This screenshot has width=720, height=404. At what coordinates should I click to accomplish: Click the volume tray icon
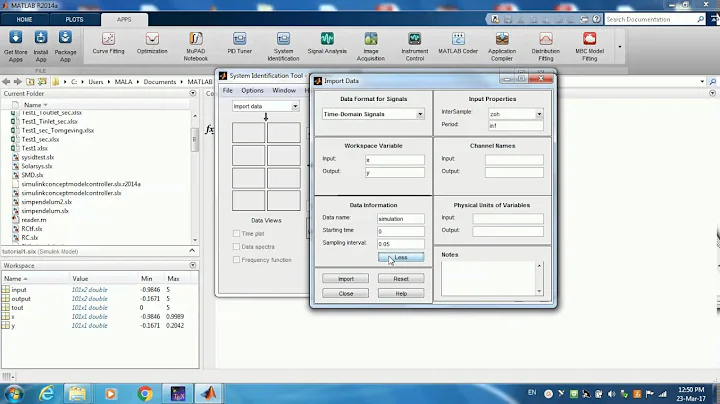611,394
